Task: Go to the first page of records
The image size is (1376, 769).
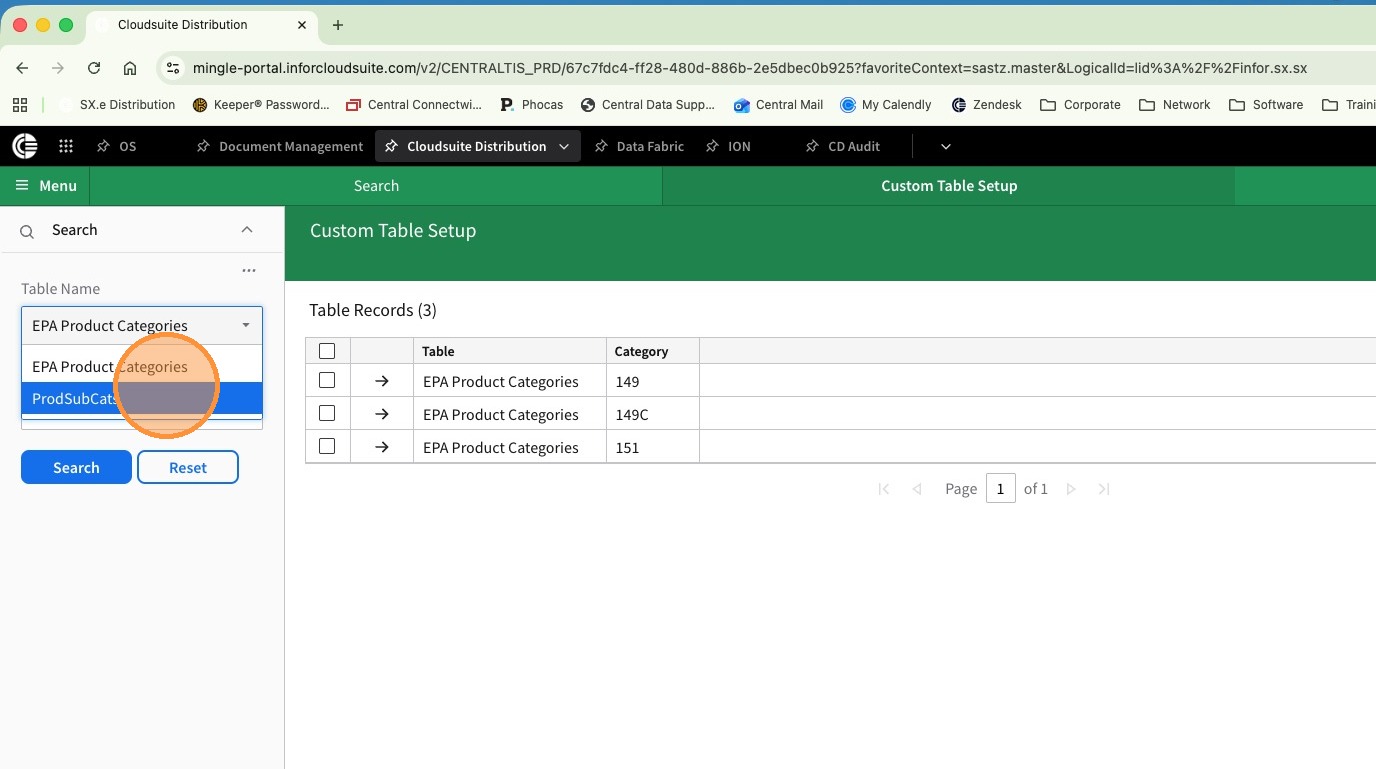Action: coord(884,489)
